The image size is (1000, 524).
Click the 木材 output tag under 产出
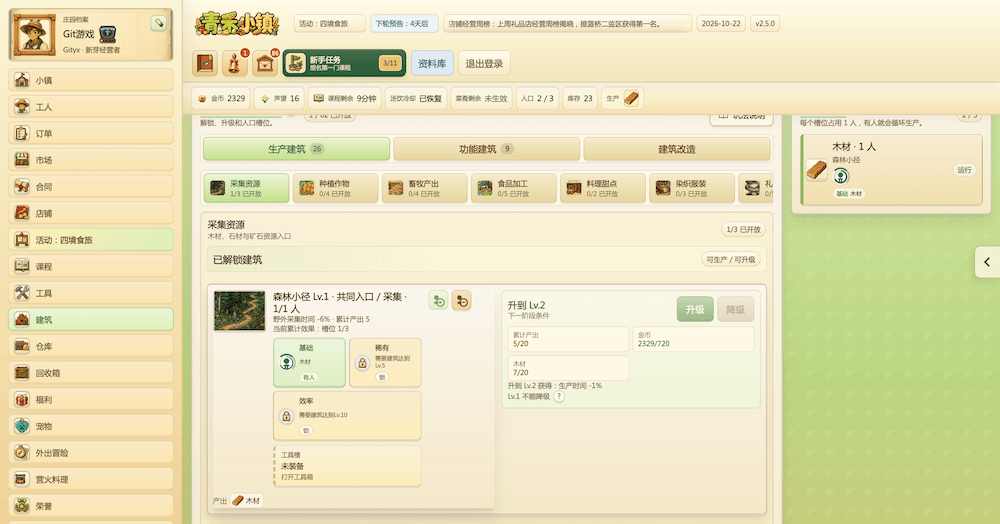pyautogui.click(x=246, y=500)
